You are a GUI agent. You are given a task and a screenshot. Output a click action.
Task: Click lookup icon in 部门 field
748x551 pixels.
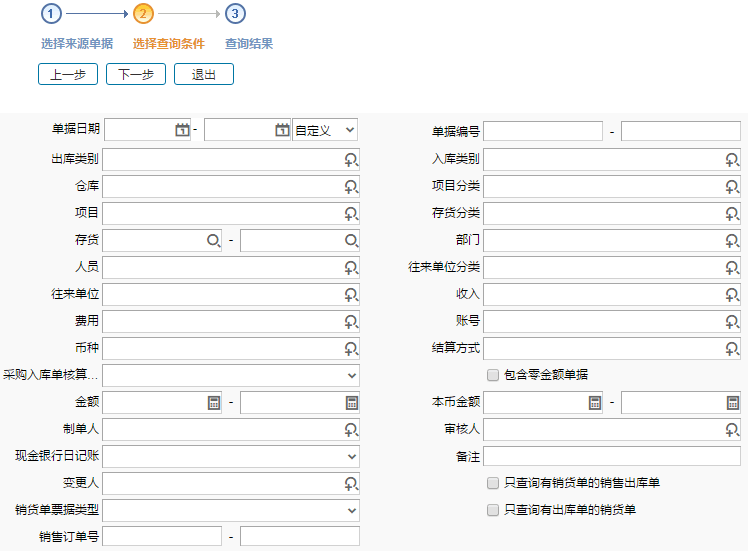(732, 240)
